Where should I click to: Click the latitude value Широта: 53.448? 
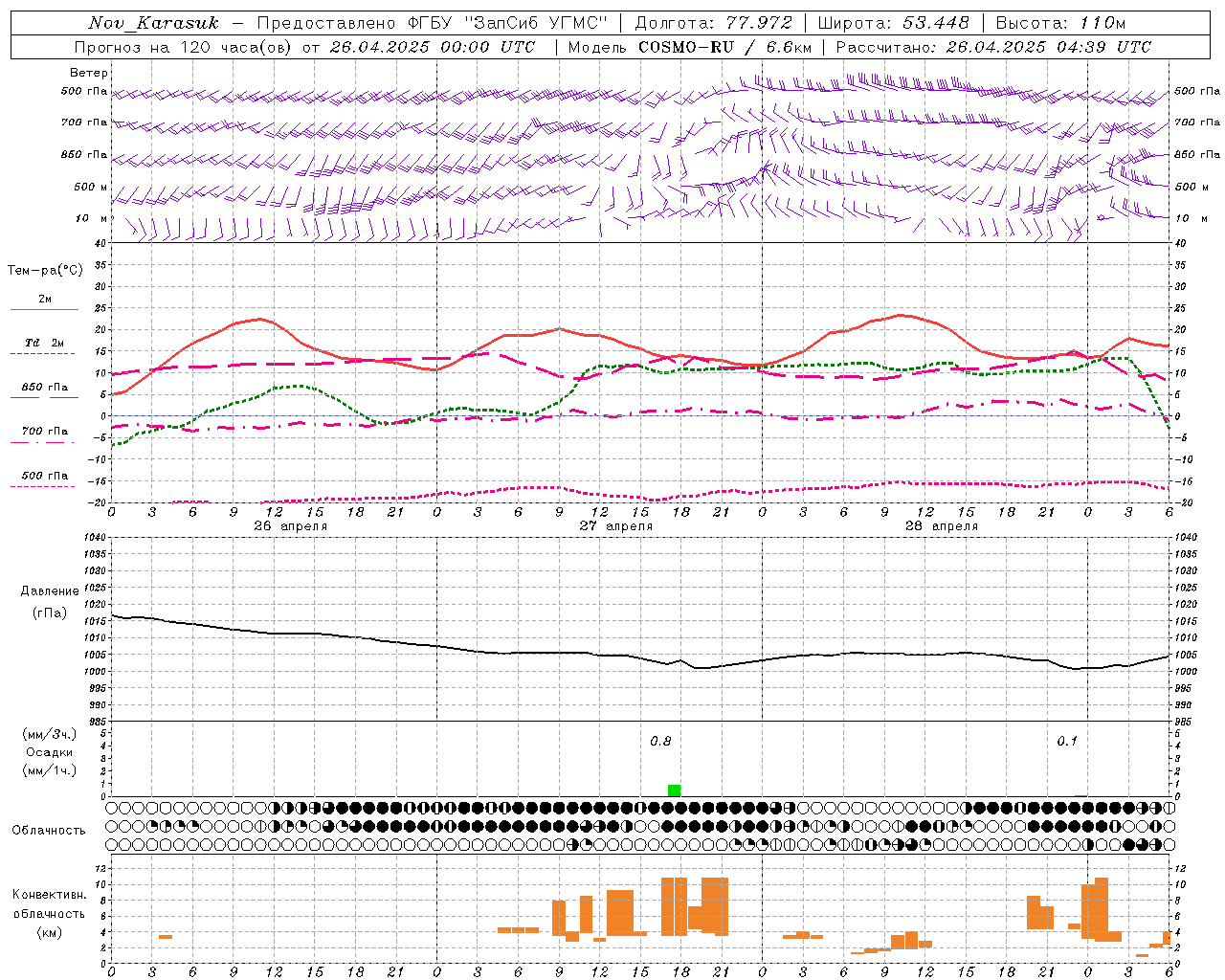[x=893, y=23]
